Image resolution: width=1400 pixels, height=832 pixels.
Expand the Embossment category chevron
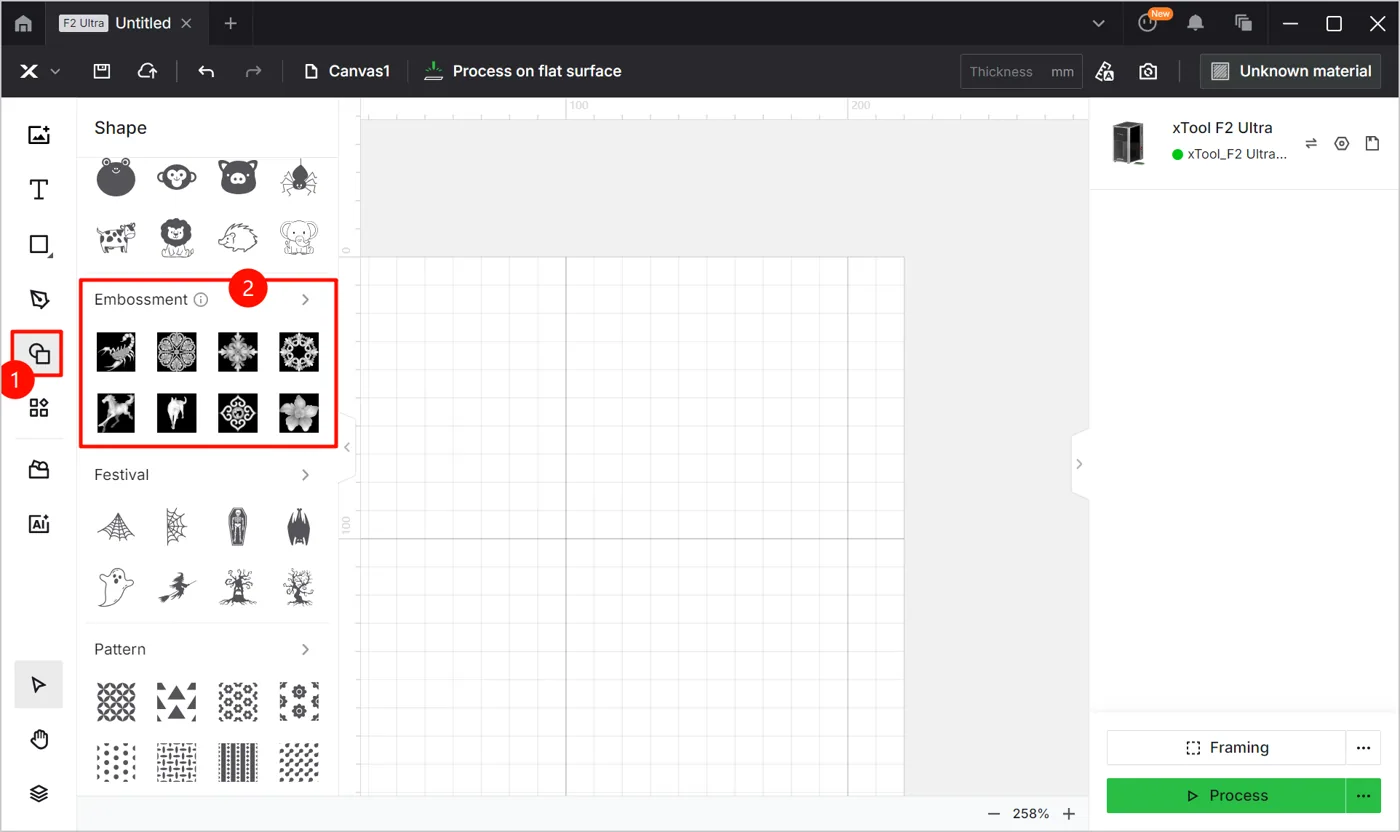pyautogui.click(x=306, y=299)
